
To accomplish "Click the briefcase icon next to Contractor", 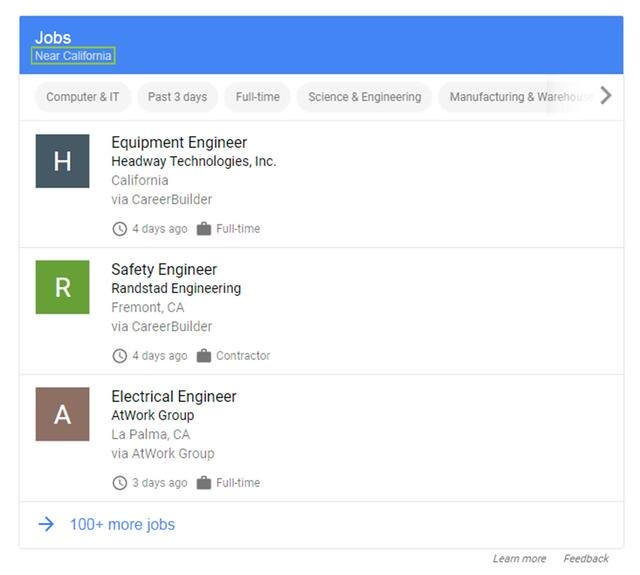I will (x=204, y=355).
